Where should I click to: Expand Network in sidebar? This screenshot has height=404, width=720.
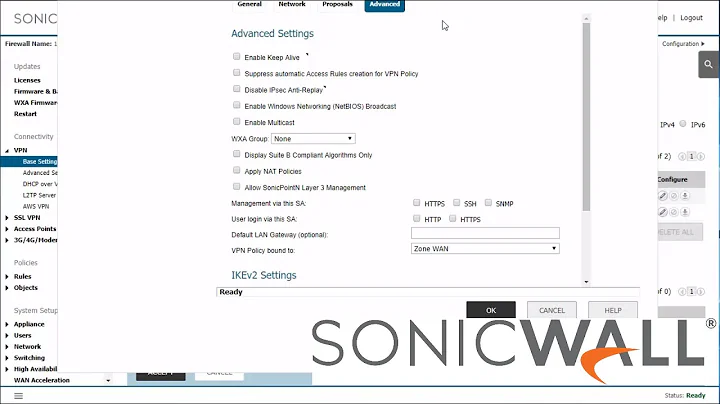pyautogui.click(x=7, y=347)
